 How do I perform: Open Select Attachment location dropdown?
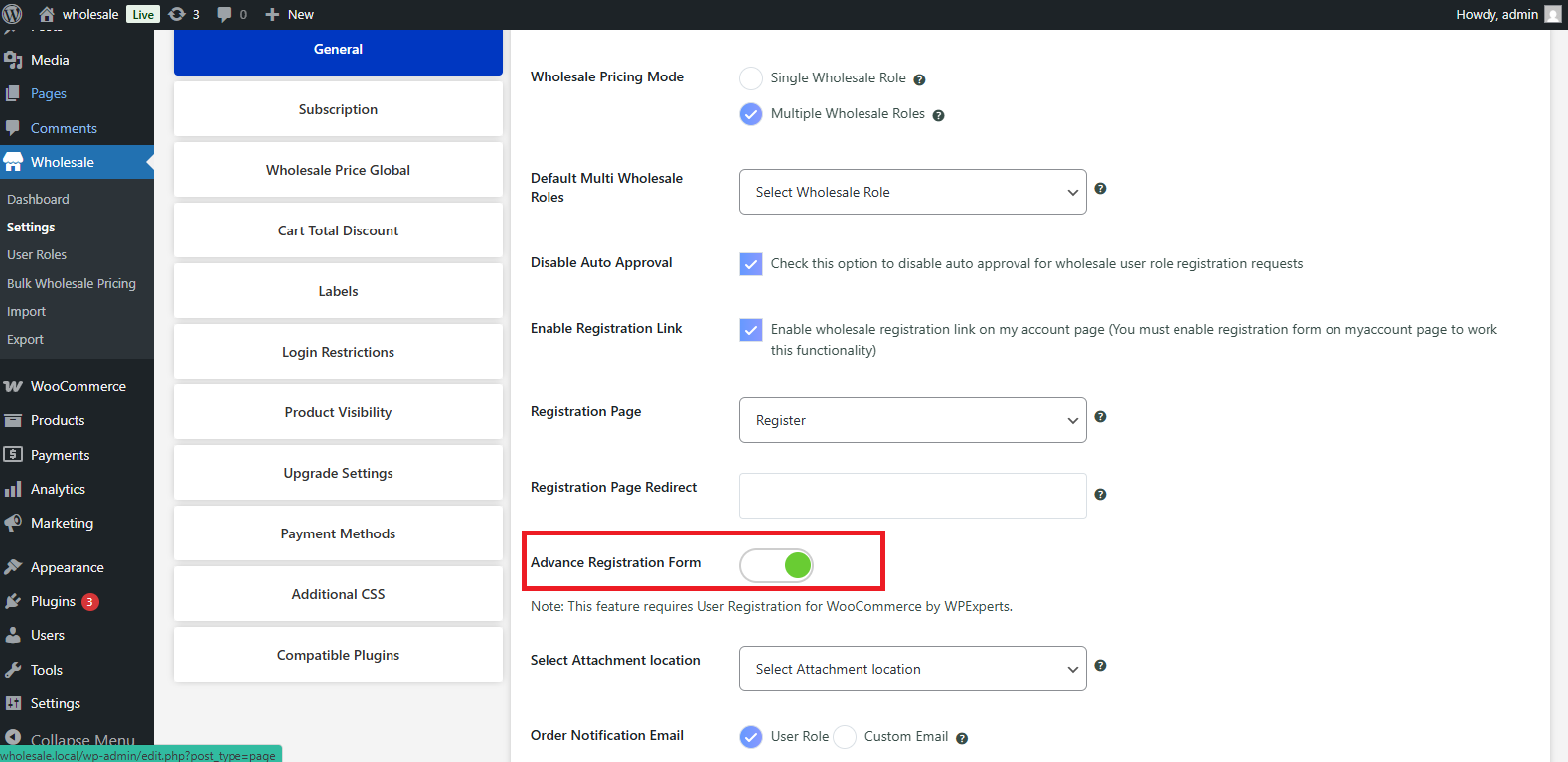(912, 669)
